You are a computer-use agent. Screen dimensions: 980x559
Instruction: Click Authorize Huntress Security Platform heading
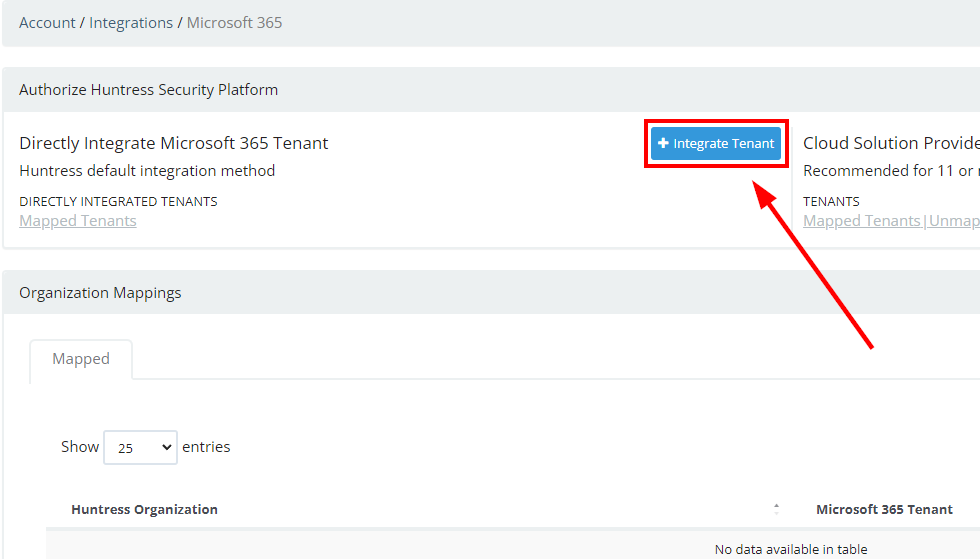tap(148, 89)
